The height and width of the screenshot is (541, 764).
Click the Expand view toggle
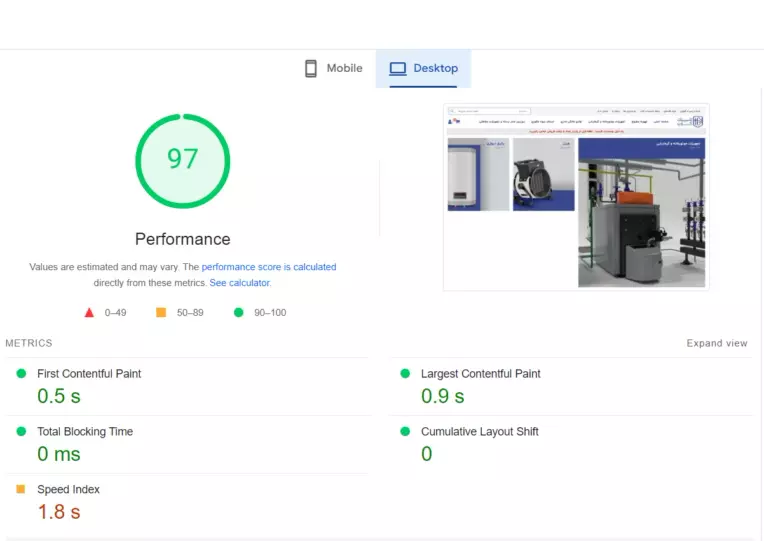(717, 343)
